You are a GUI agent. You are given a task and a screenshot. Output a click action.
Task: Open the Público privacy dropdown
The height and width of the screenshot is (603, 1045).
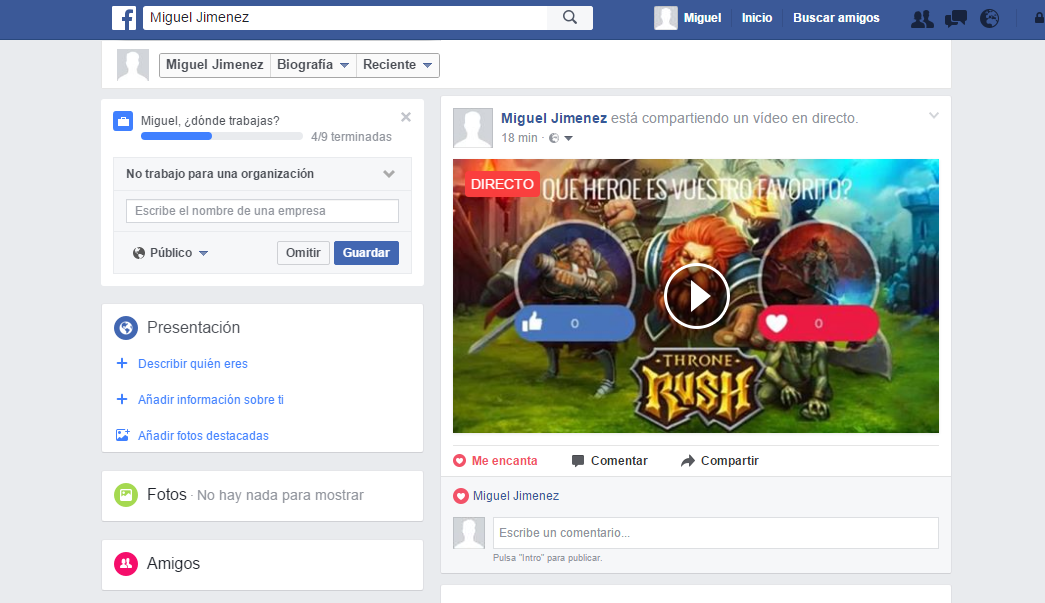[x=171, y=253]
